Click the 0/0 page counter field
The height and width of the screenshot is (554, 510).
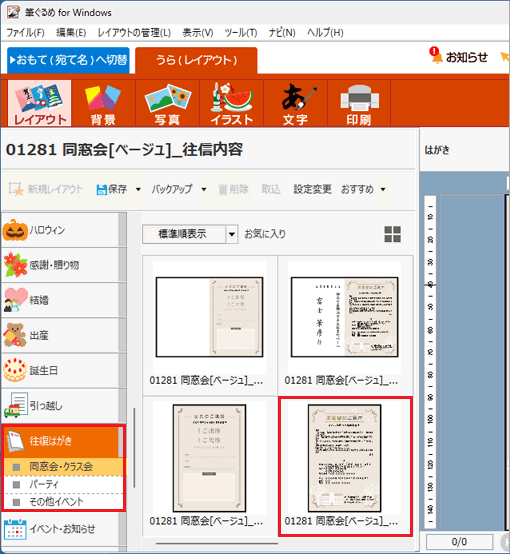point(459,541)
